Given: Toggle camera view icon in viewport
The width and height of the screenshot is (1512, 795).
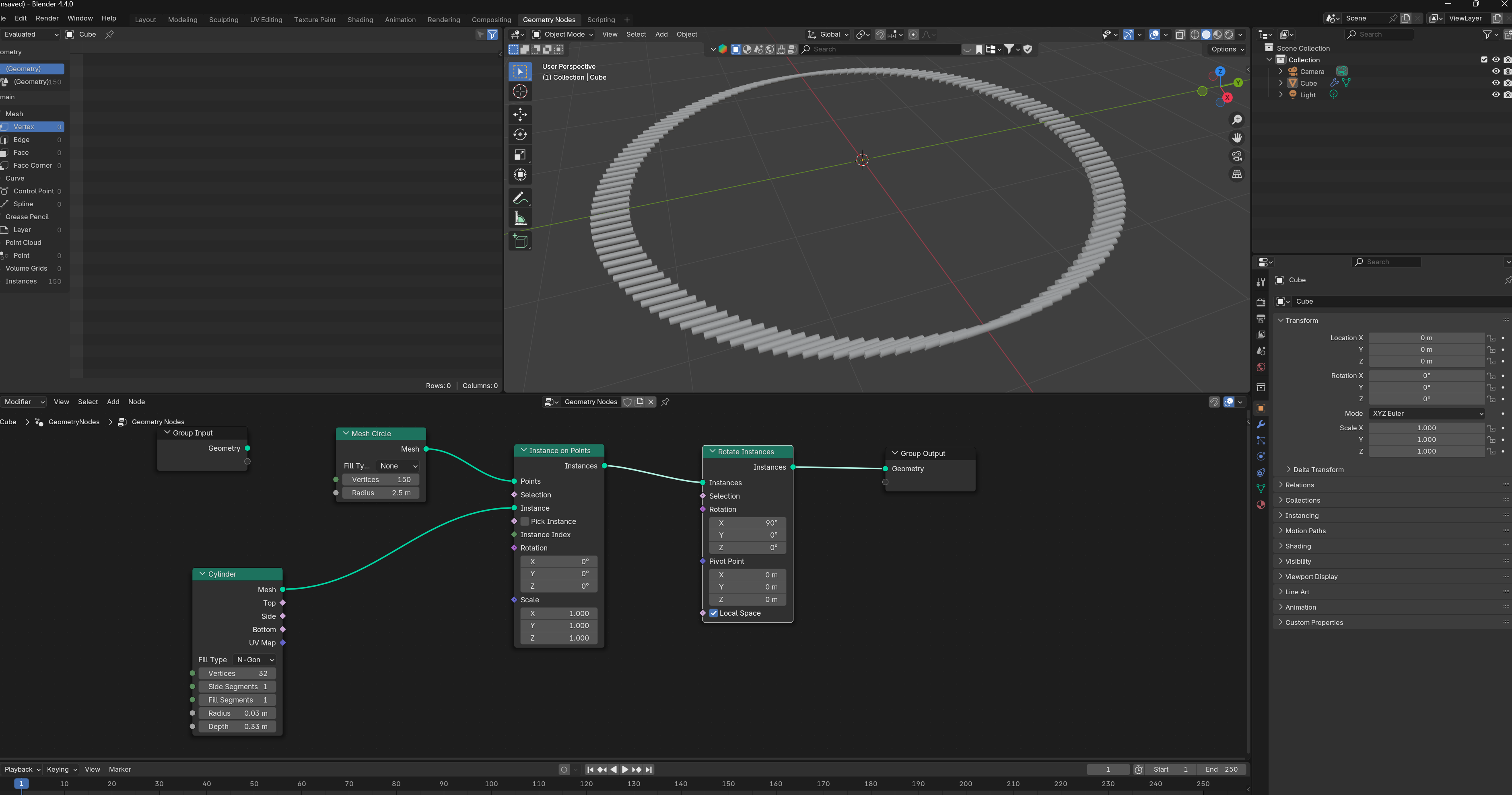Looking at the screenshot, I should coord(1237,156).
